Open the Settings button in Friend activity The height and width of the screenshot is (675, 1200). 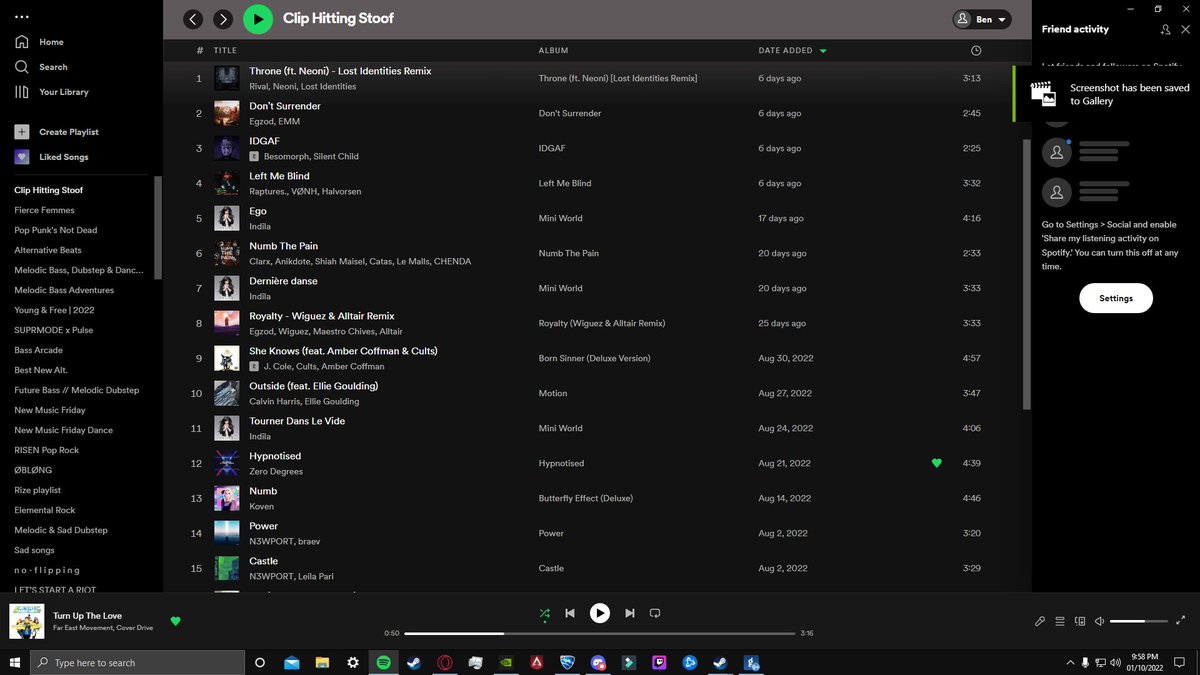(x=1116, y=298)
